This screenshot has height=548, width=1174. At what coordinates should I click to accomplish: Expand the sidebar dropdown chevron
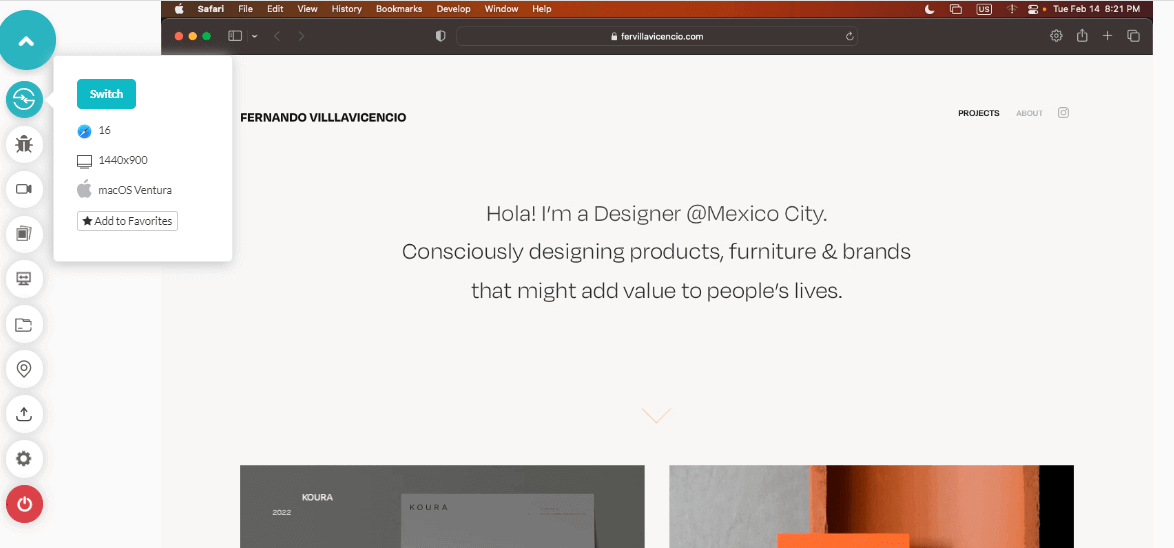[x=255, y=36]
